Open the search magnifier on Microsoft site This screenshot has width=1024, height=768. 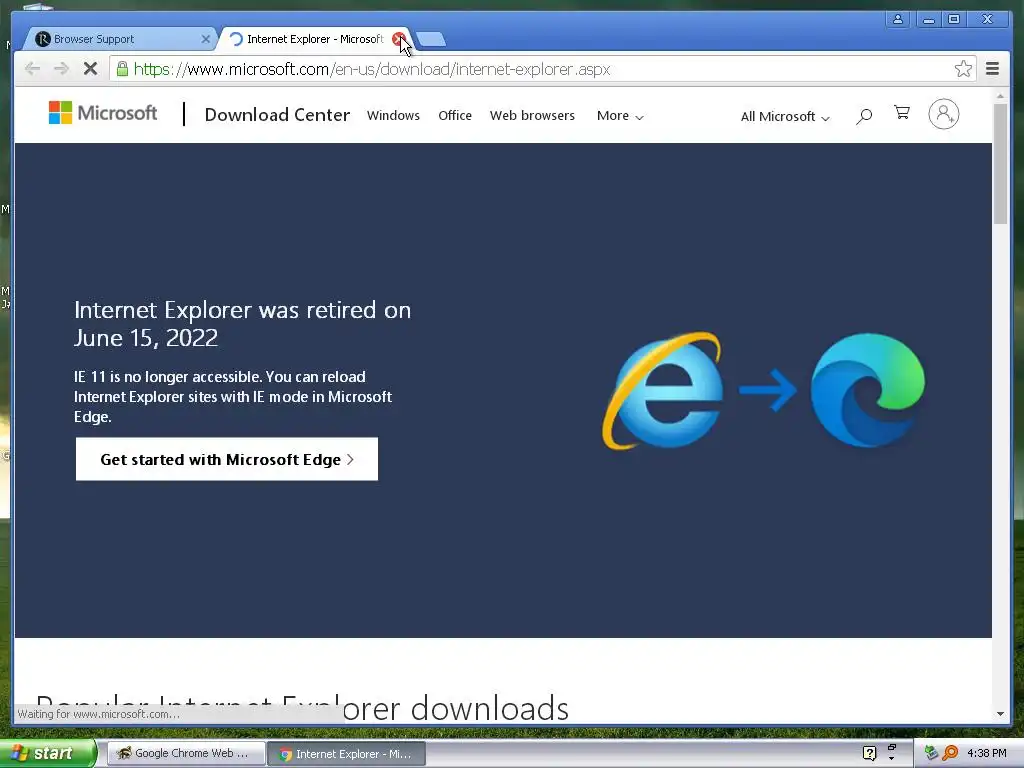pyautogui.click(x=864, y=116)
